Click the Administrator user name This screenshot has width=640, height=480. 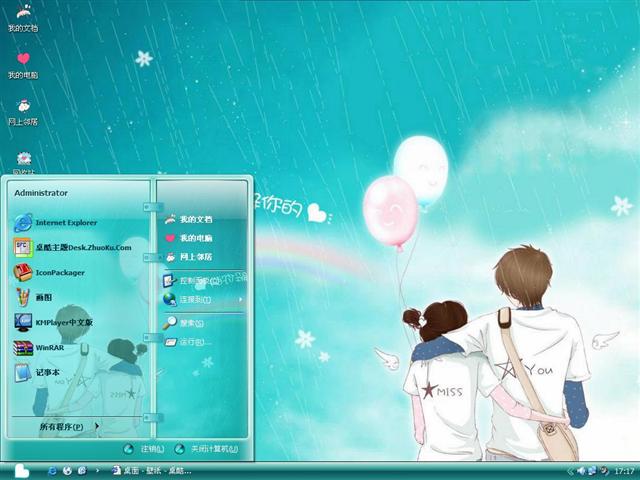coord(41,193)
